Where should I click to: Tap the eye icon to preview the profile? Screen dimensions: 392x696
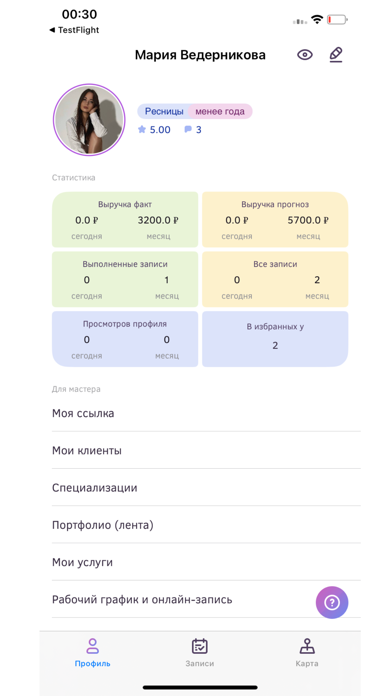click(305, 55)
